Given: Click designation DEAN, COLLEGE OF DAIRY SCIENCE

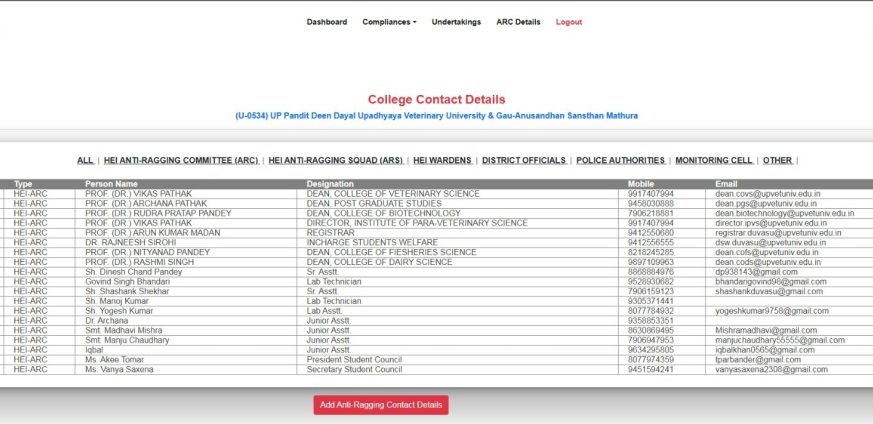Looking at the screenshot, I should [x=379, y=262].
